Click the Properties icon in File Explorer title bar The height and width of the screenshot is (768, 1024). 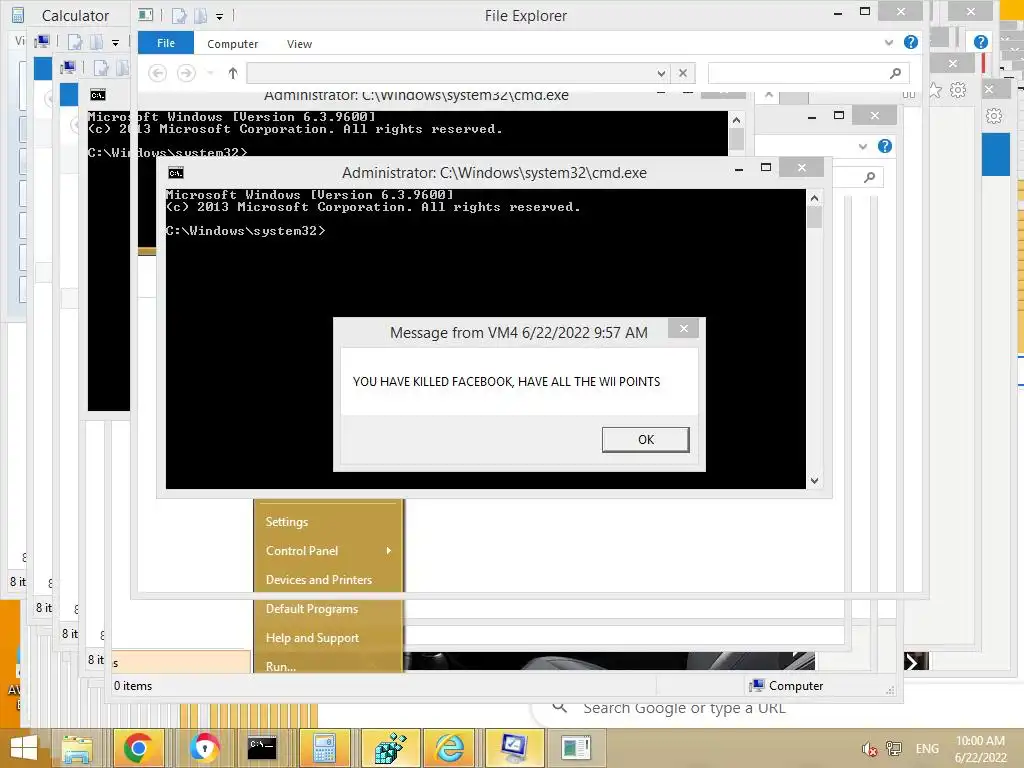[179, 16]
